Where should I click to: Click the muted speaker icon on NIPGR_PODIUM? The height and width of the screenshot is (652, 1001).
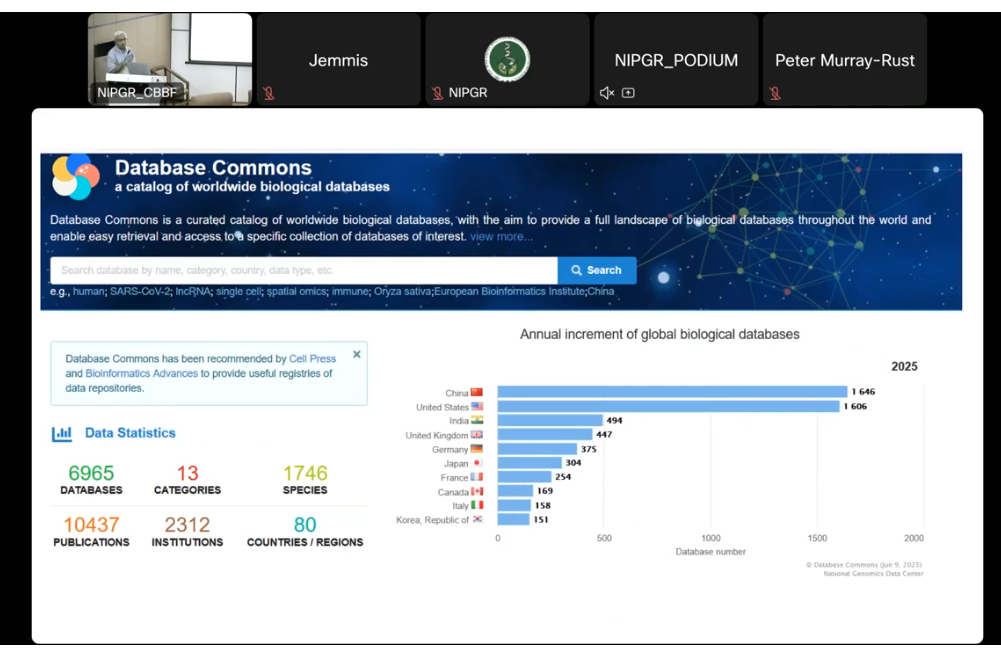[607, 92]
